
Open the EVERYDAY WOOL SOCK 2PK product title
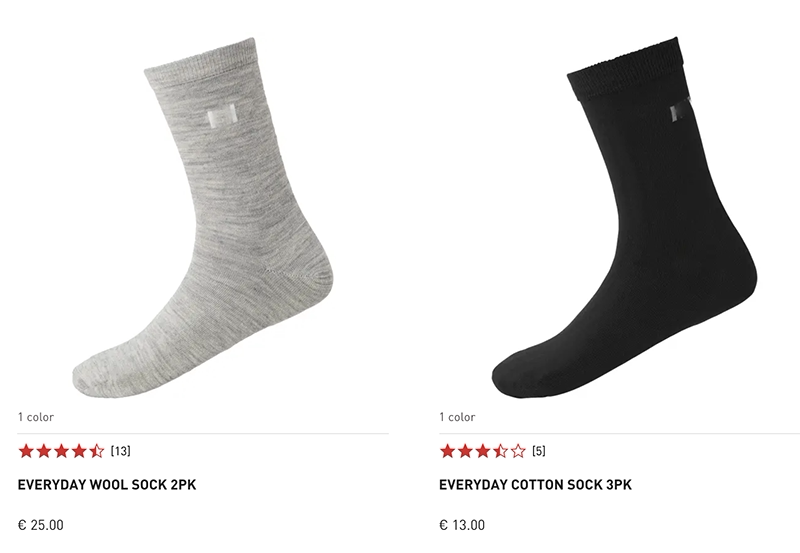click(x=107, y=485)
